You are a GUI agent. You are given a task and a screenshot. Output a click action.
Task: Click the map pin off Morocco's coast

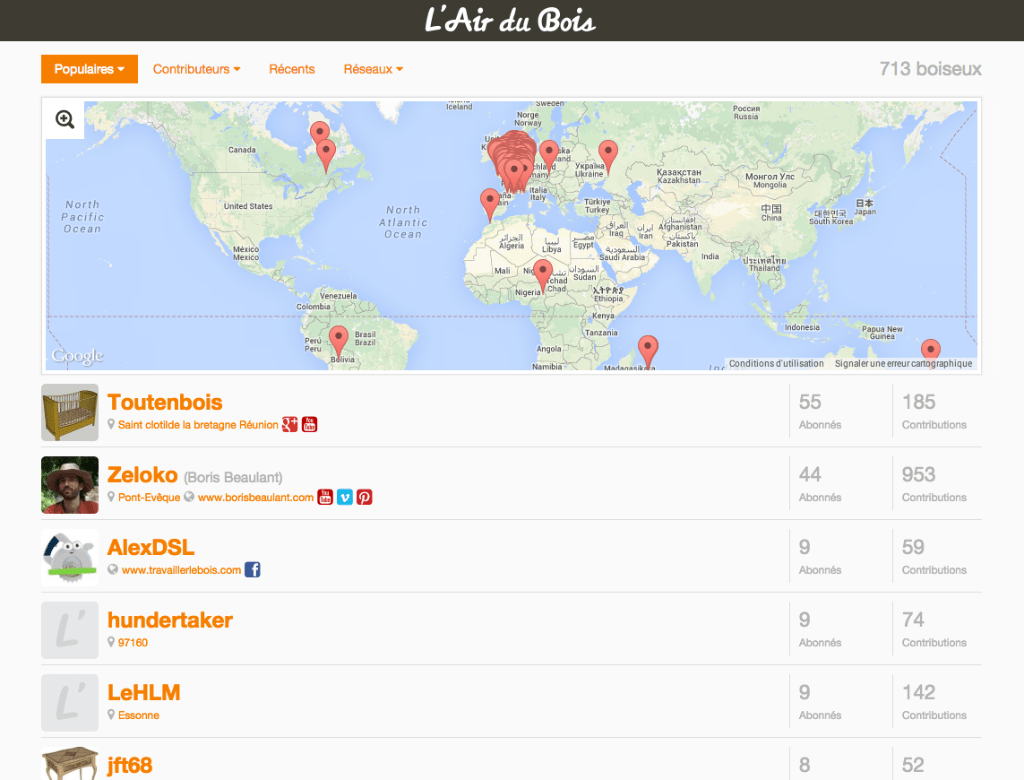point(490,205)
